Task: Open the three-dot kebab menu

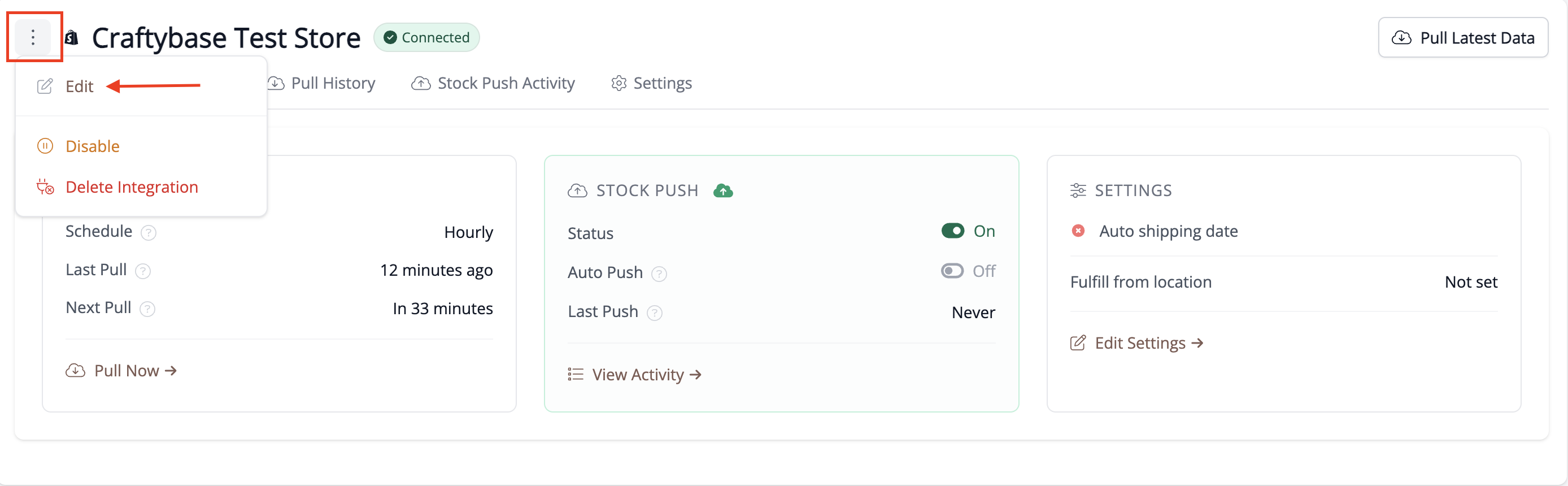Action: tap(33, 37)
